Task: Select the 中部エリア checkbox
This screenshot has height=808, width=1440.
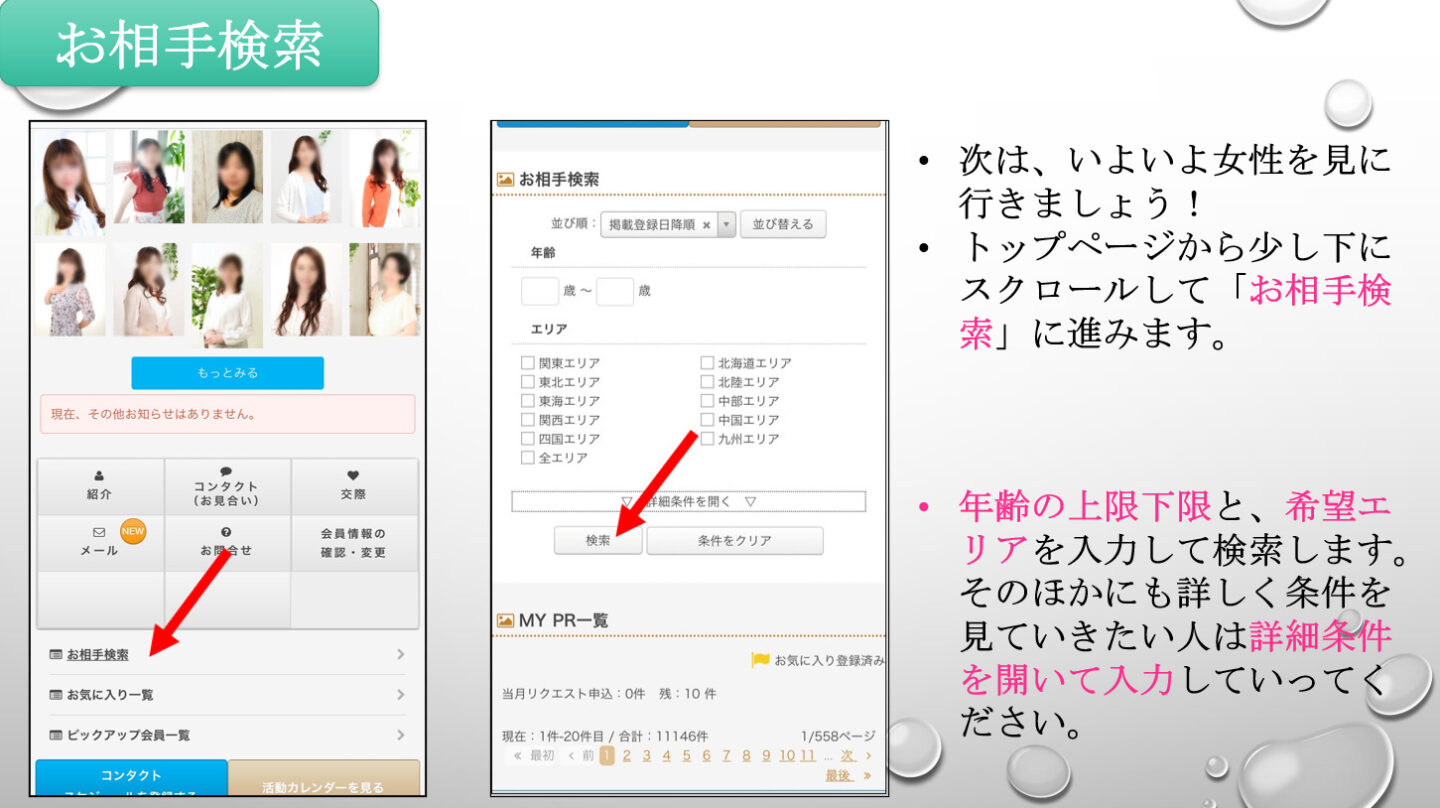Action: tap(707, 401)
